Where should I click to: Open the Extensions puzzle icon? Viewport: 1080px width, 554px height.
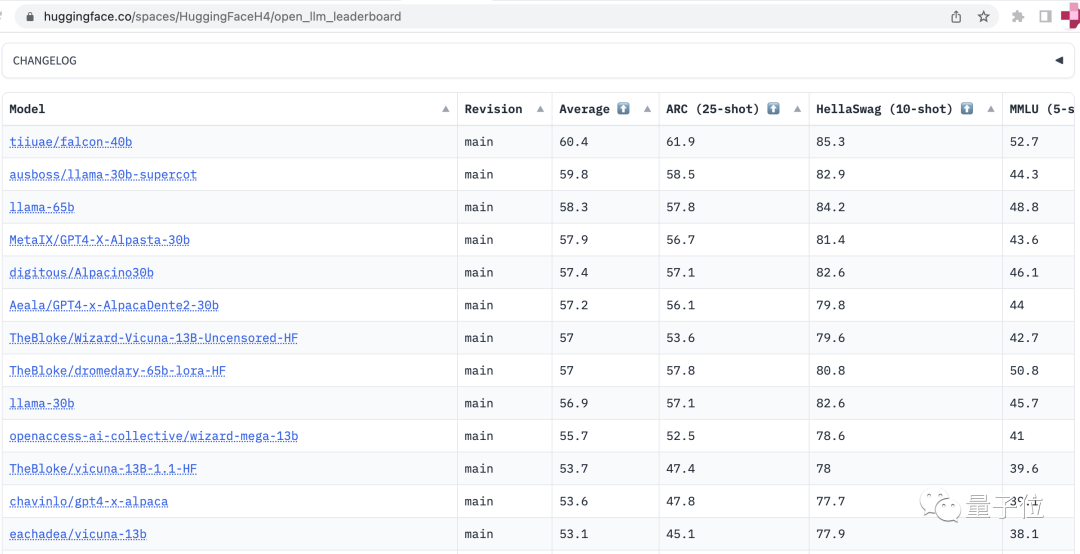point(1018,17)
